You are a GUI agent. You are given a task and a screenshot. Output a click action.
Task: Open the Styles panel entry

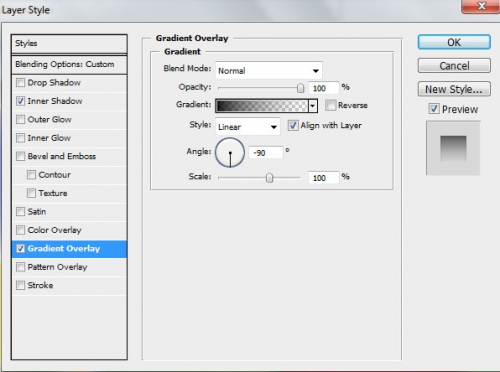pos(69,44)
